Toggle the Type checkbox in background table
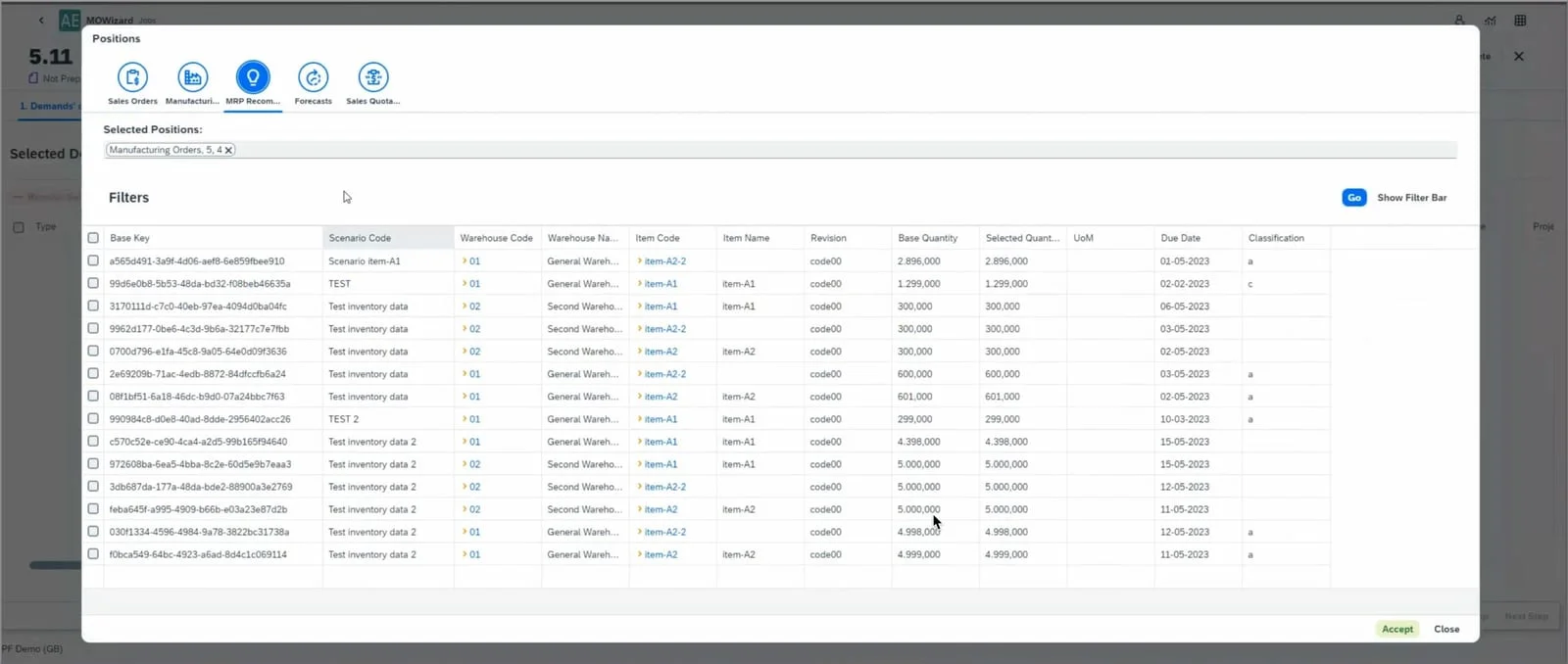The image size is (1568, 664). (19, 227)
